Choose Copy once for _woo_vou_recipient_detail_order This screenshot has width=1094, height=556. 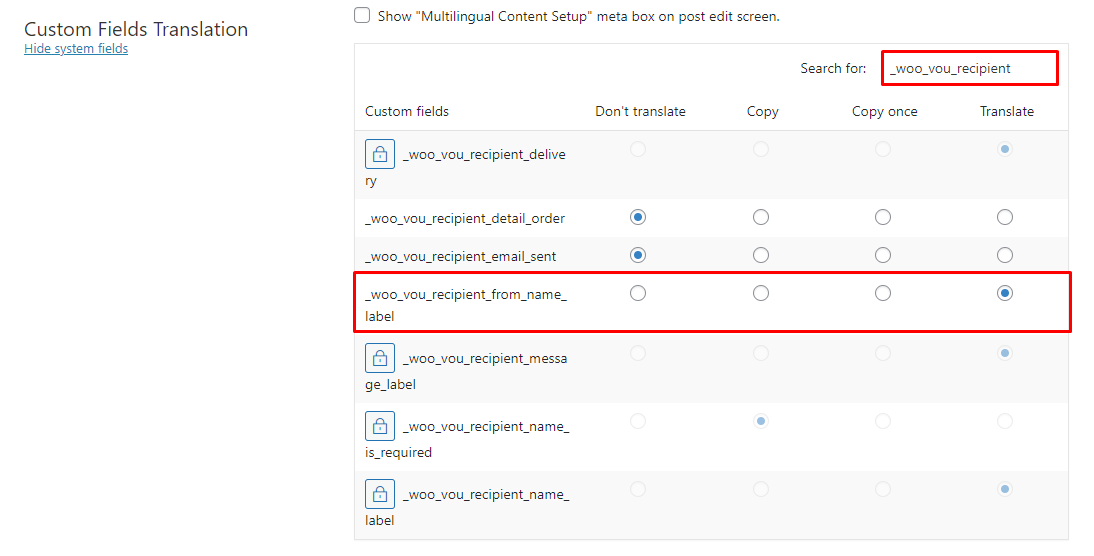tap(883, 217)
